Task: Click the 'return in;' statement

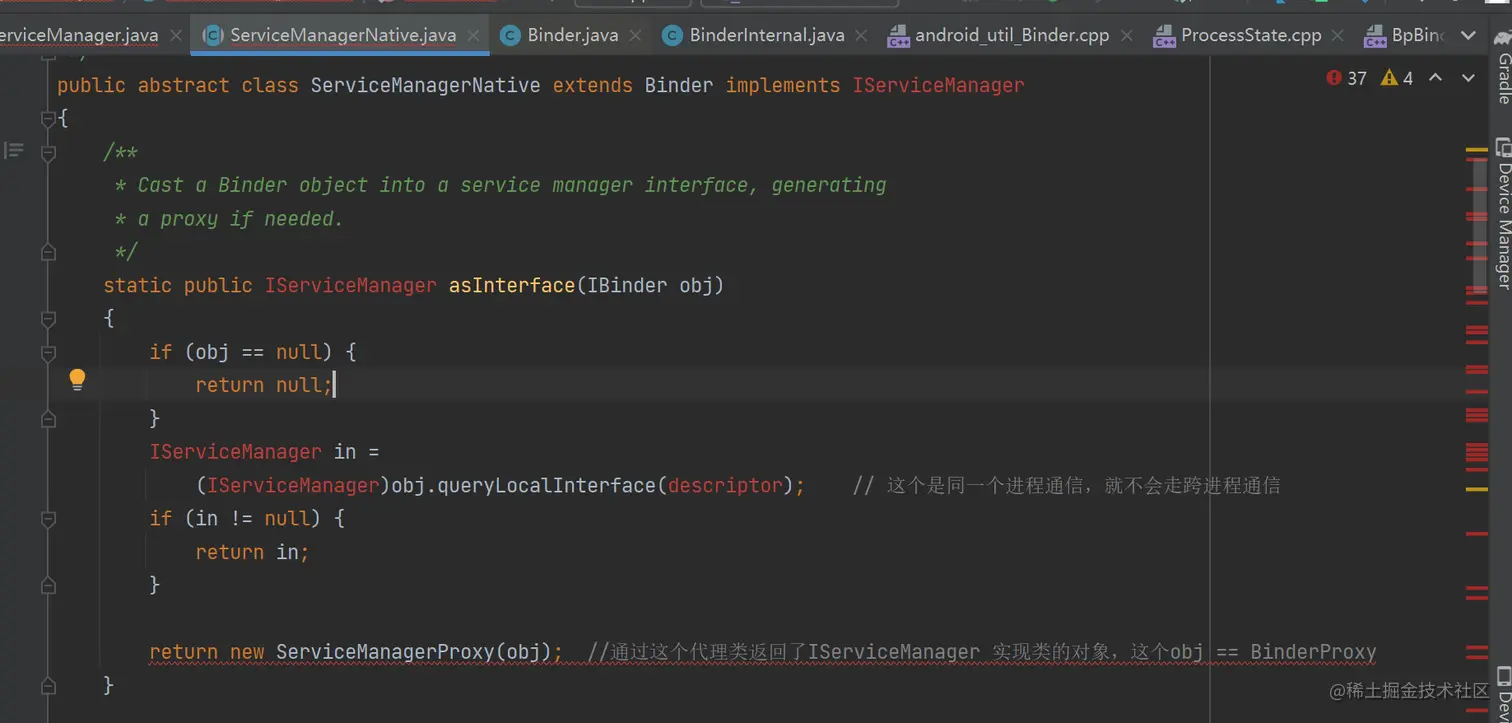Action: pos(252,552)
